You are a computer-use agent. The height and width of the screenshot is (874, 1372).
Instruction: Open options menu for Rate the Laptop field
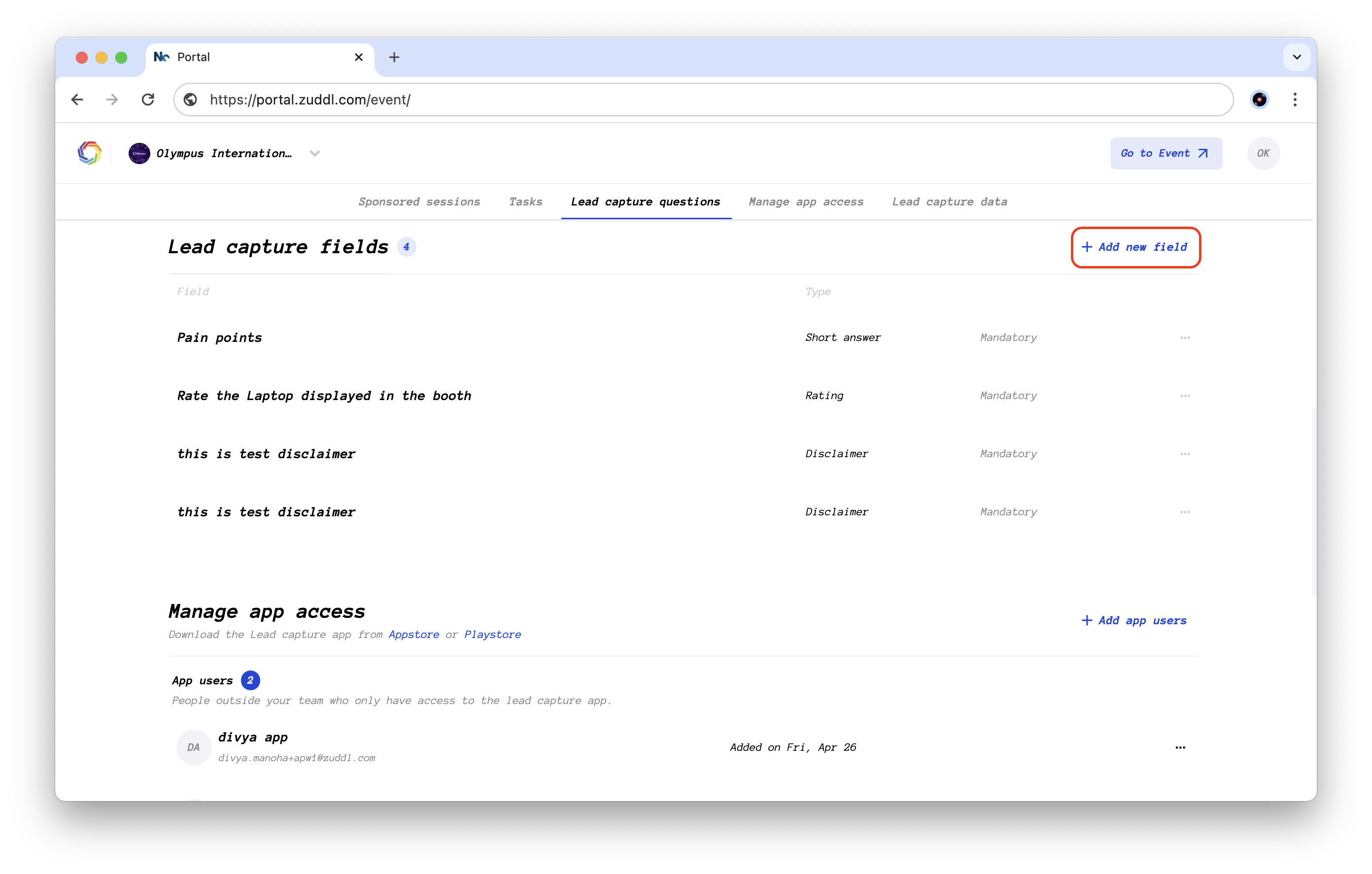coord(1185,396)
